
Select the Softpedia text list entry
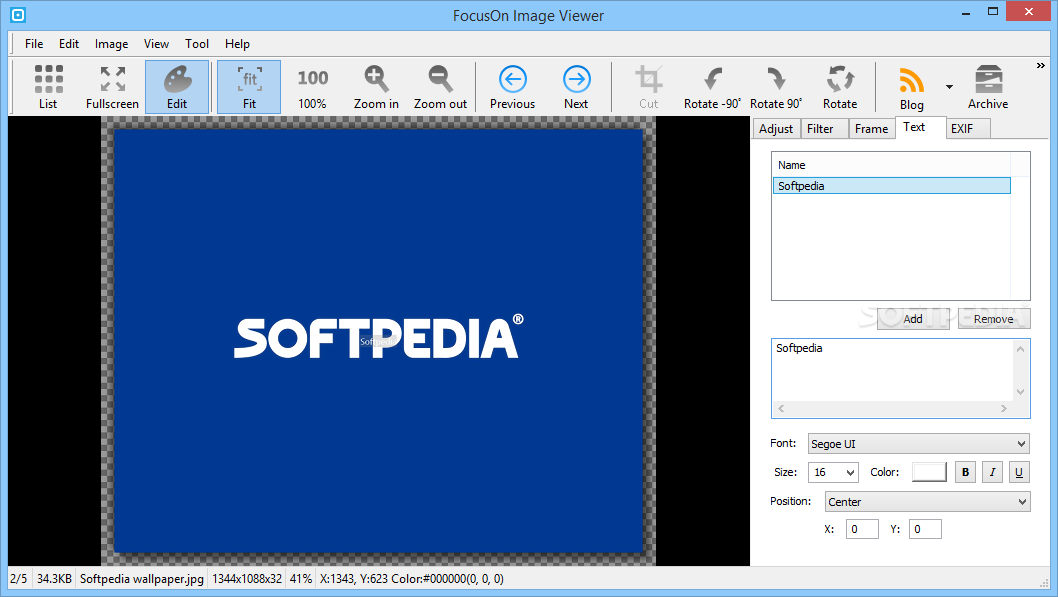891,186
